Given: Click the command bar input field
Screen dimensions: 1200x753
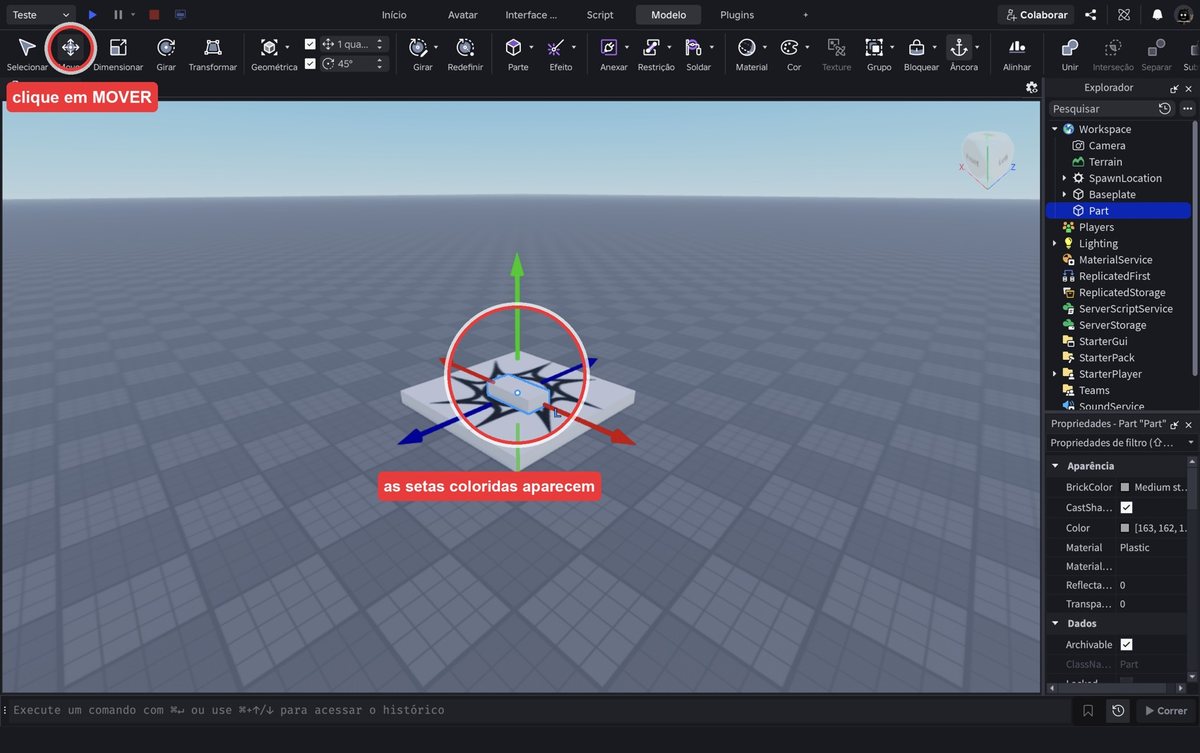Looking at the screenshot, I should (538, 710).
